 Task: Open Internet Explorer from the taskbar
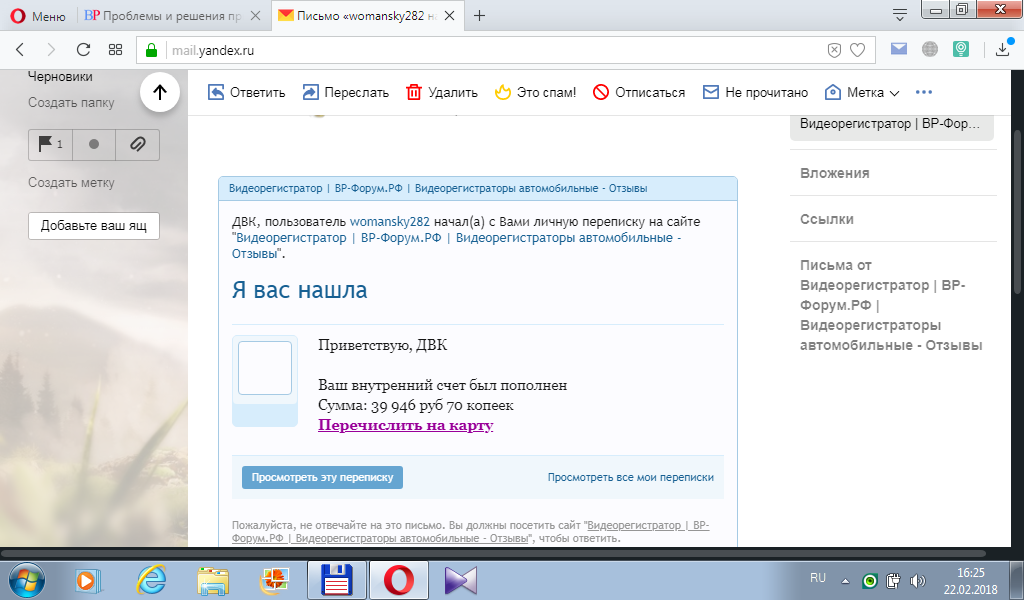(151, 579)
